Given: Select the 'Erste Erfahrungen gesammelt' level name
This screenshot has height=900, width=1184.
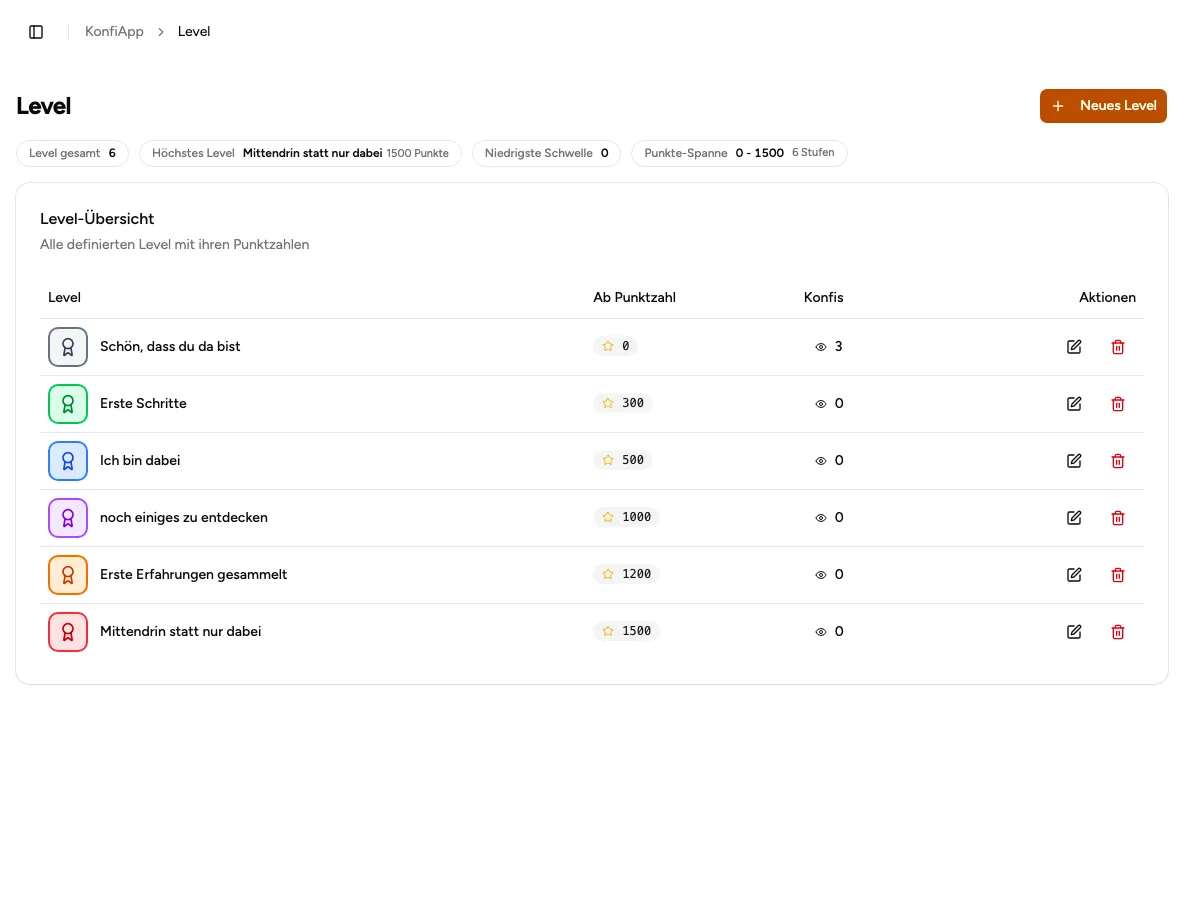Looking at the screenshot, I should click(194, 575).
